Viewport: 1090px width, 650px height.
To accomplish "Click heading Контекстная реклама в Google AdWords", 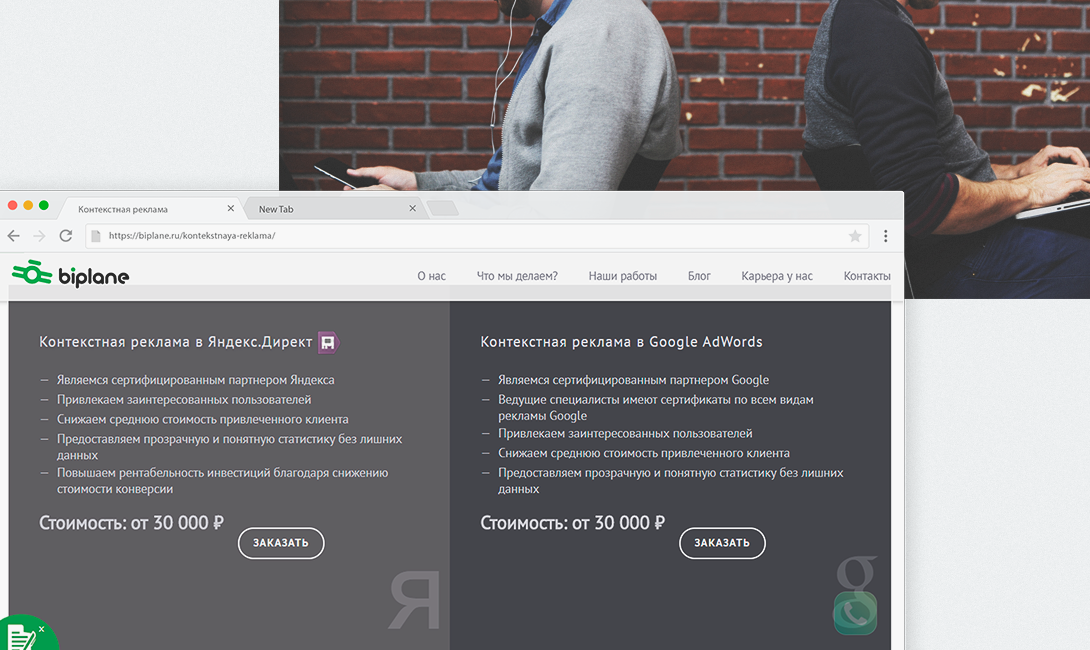I will click(621, 342).
